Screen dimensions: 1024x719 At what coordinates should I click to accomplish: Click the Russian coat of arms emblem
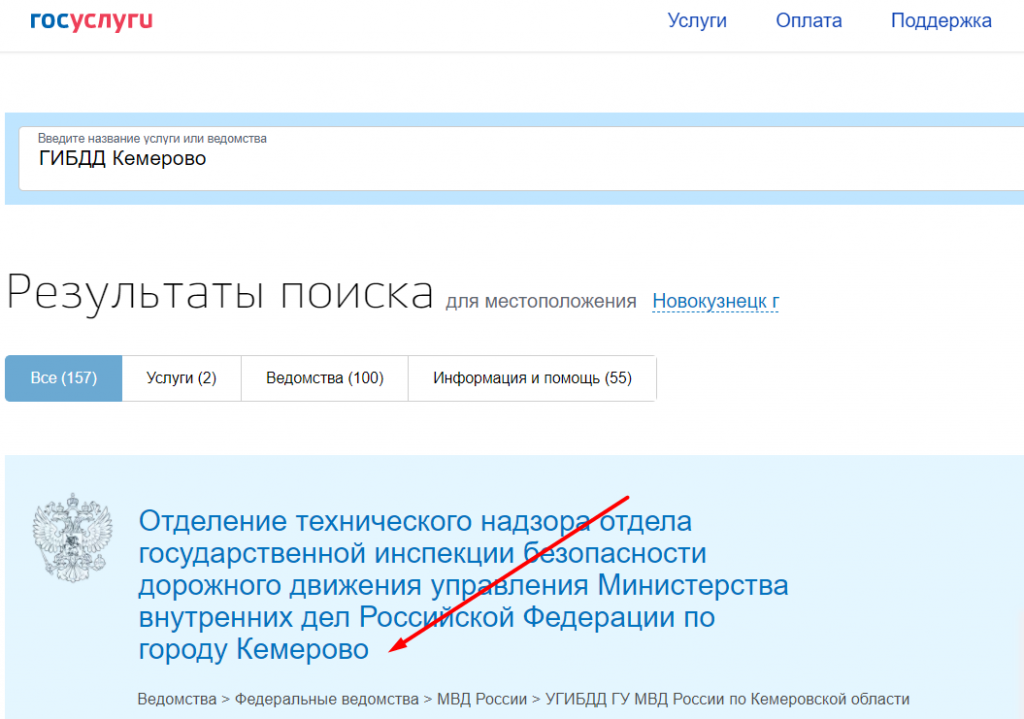click(72, 537)
